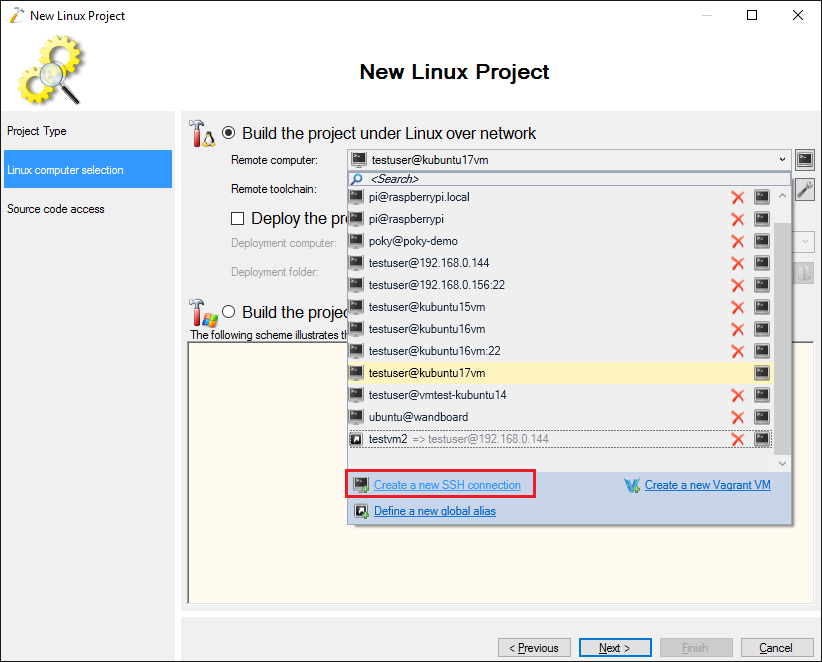
Task: Define a new global alias
Action: [x=435, y=511]
